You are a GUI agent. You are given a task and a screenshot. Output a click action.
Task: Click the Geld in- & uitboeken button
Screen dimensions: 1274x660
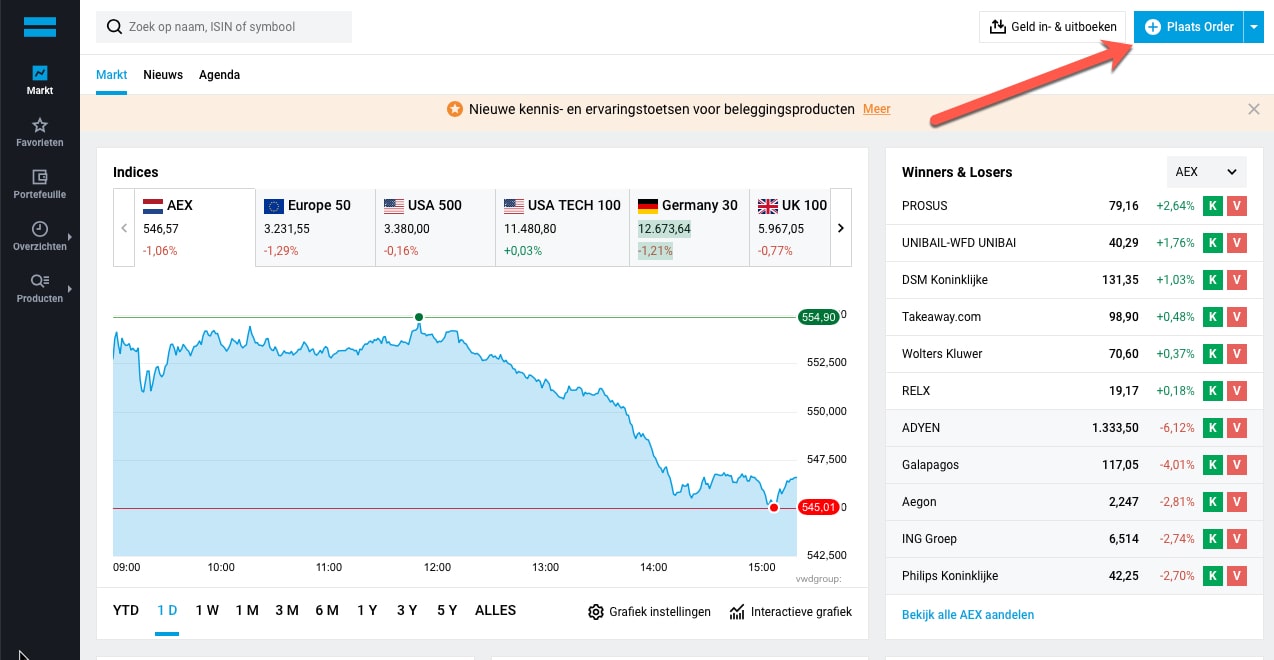click(x=1053, y=27)
